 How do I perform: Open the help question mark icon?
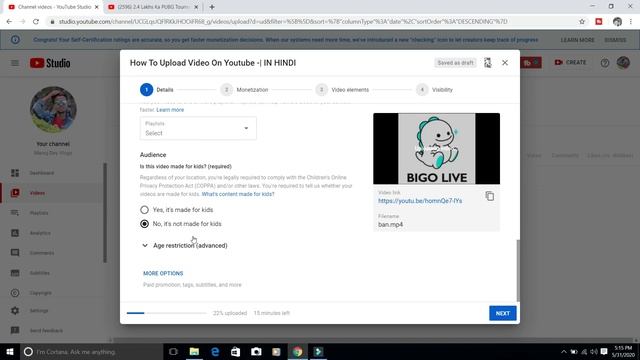604,63
